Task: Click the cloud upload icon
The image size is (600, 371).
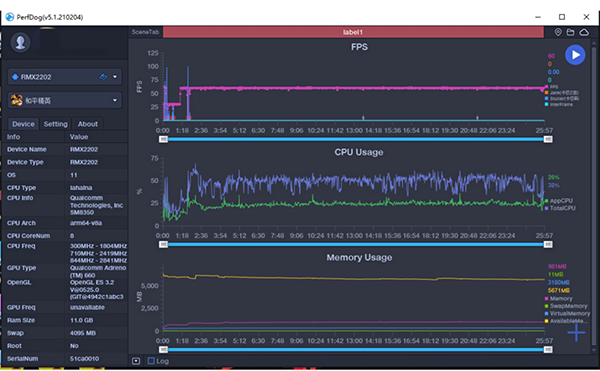Action: (x=584, y=32)
